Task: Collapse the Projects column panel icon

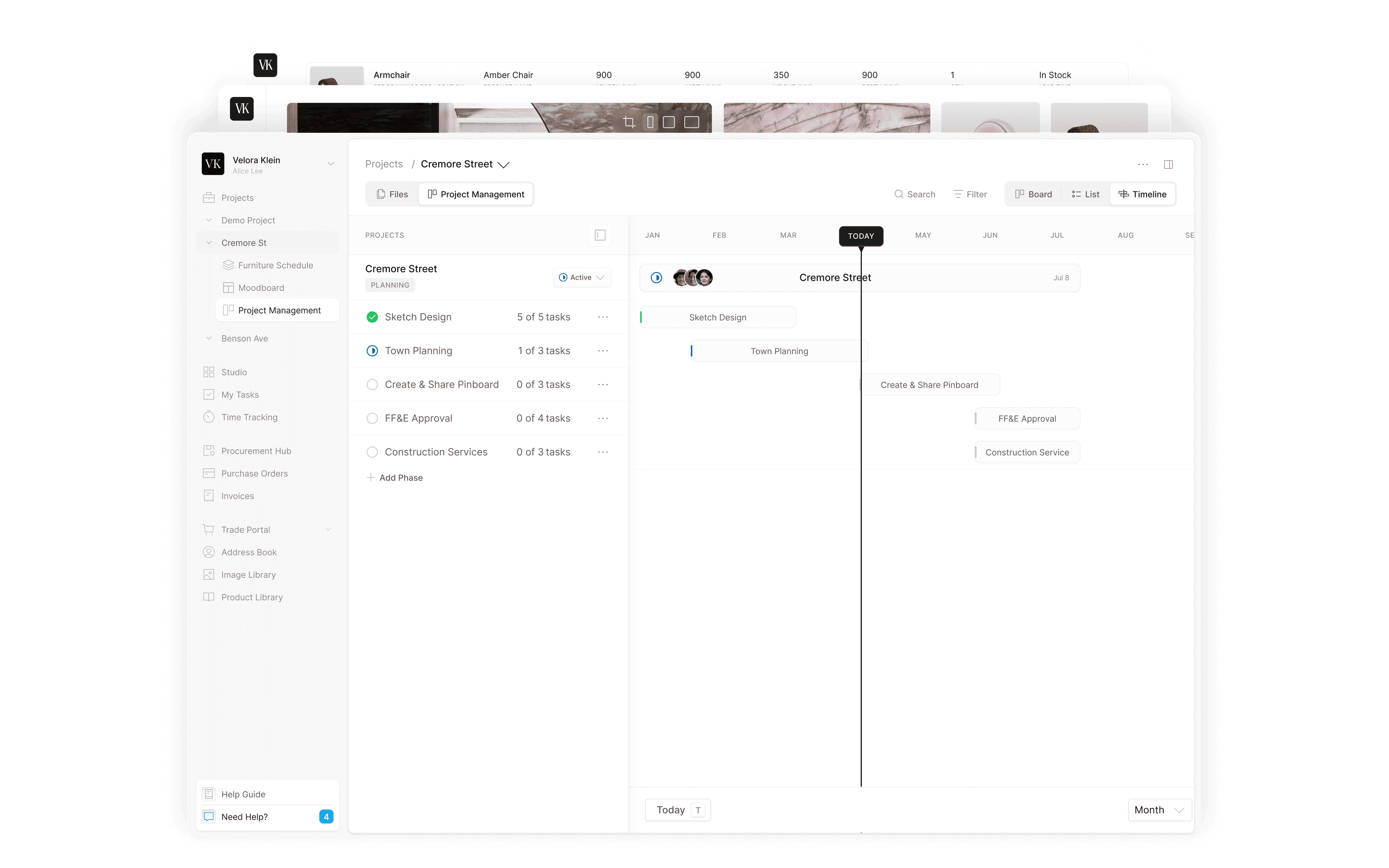Action: (x=600, y=235)
